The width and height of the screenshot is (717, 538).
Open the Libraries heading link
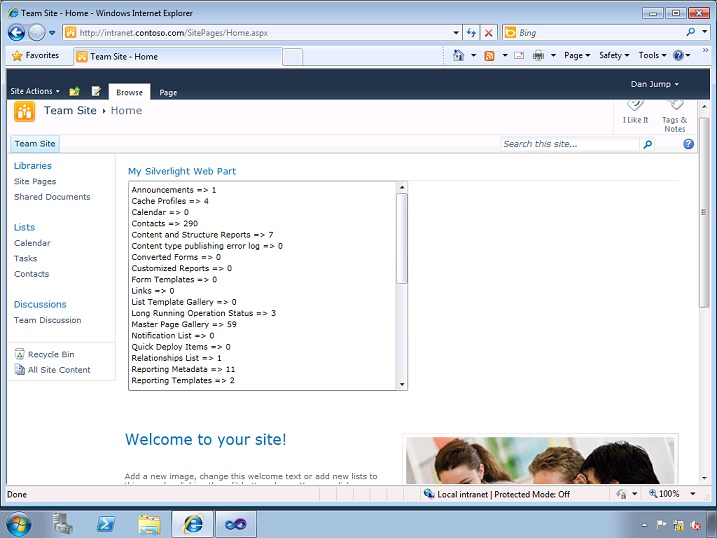click(x=32, y=165)
